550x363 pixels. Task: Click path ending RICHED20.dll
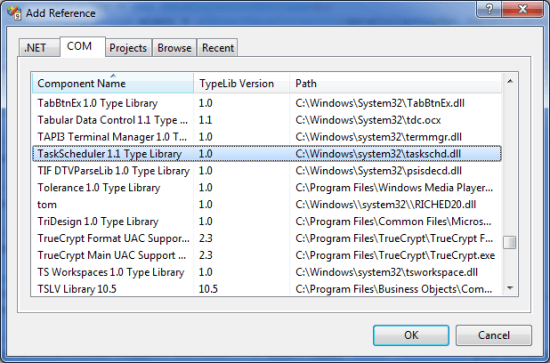(386, 204)
